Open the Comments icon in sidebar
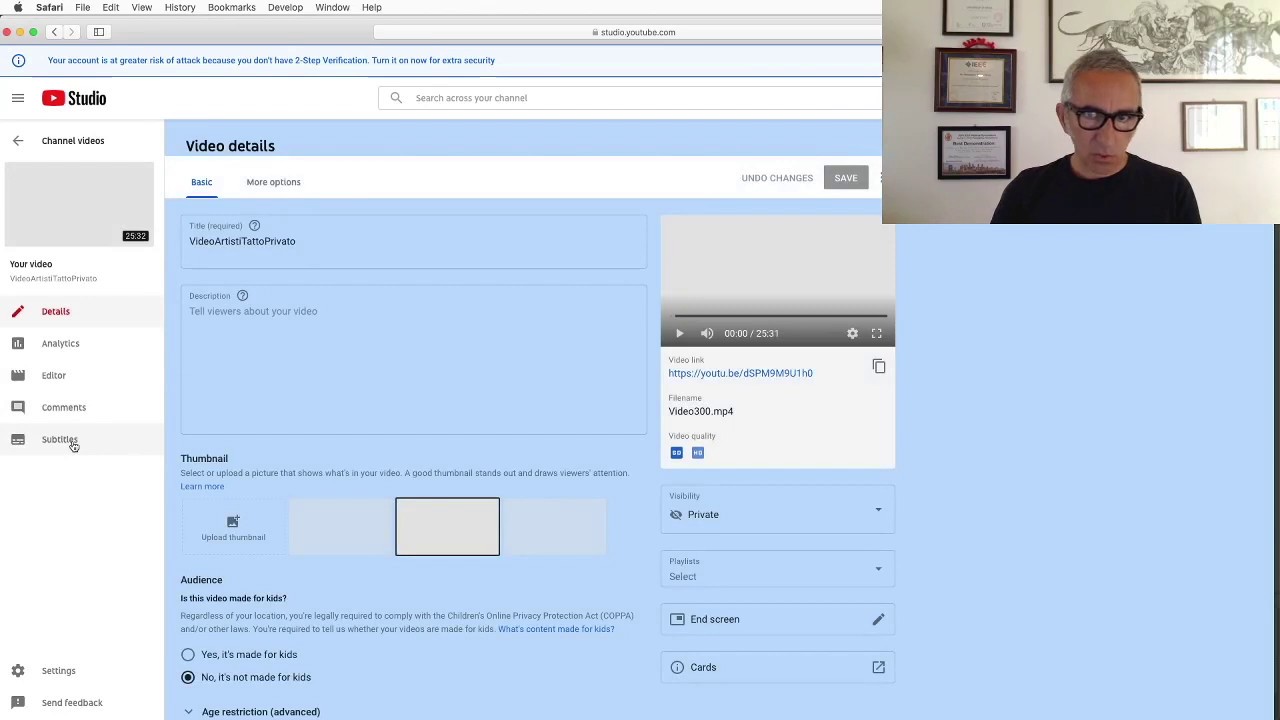This screenshot has height=720, width=1280. pyautogui.click(x=18, y=407)
